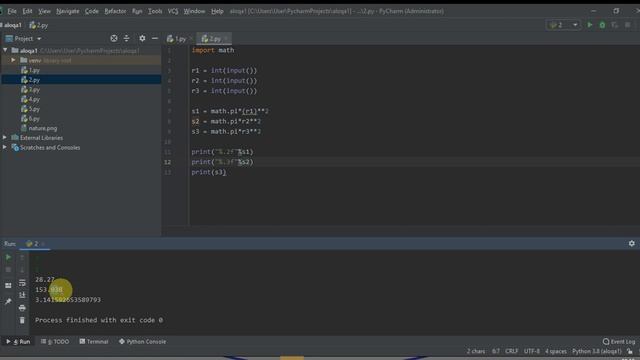Screen dimensions: 640x360
Task: Open the Navigate menu
Action: click(x=67, y=11)
